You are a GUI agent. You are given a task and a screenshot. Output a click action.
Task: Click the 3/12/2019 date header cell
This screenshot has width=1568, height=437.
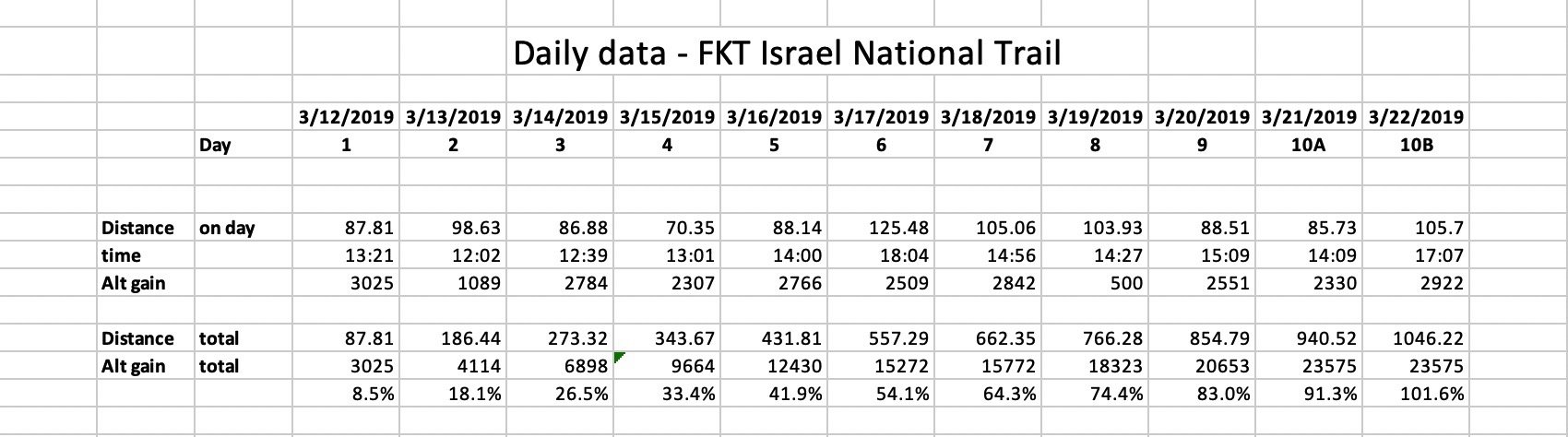347,117
